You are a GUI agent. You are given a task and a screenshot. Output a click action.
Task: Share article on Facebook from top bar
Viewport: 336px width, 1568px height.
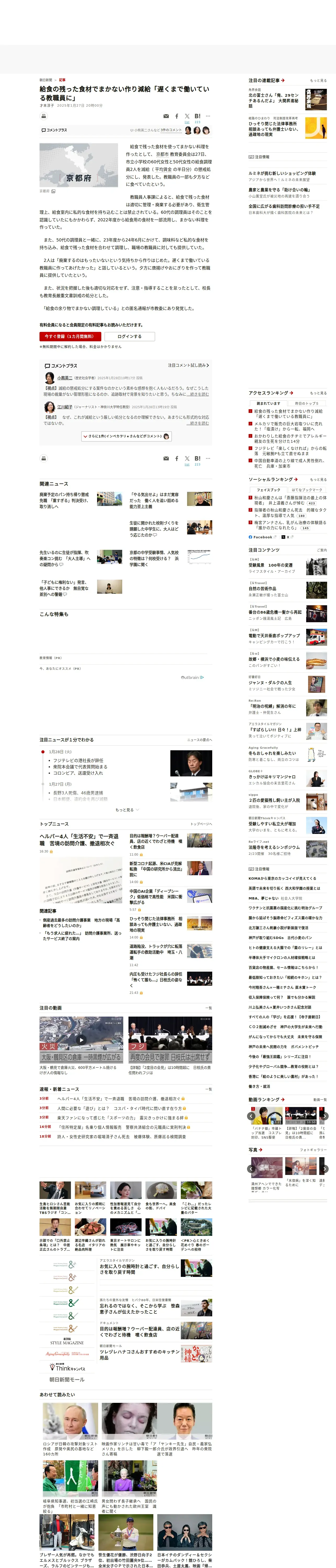(177, 116)
